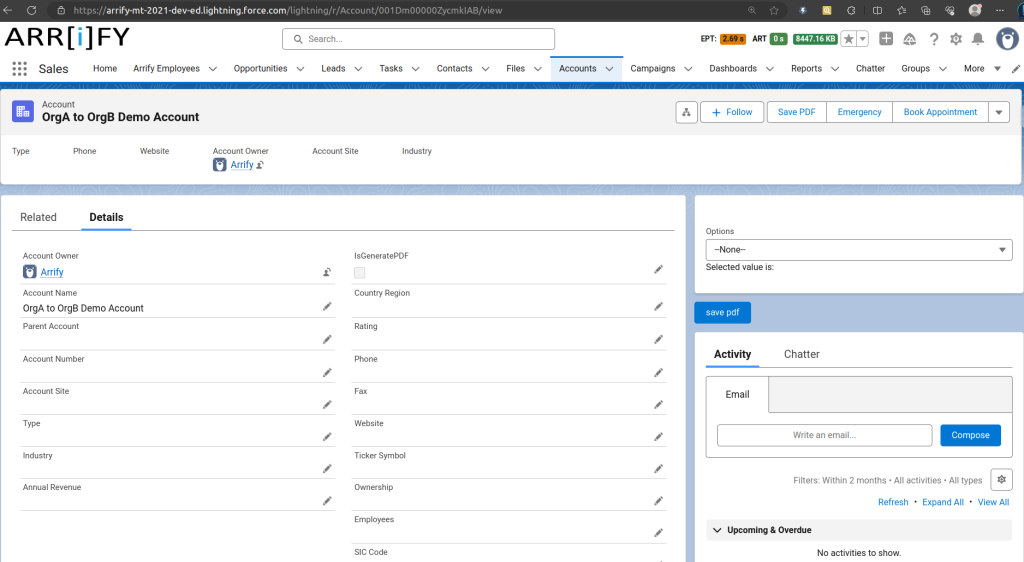Edit the IsGeneratePDF field pencil

click(x=658, y=270)
